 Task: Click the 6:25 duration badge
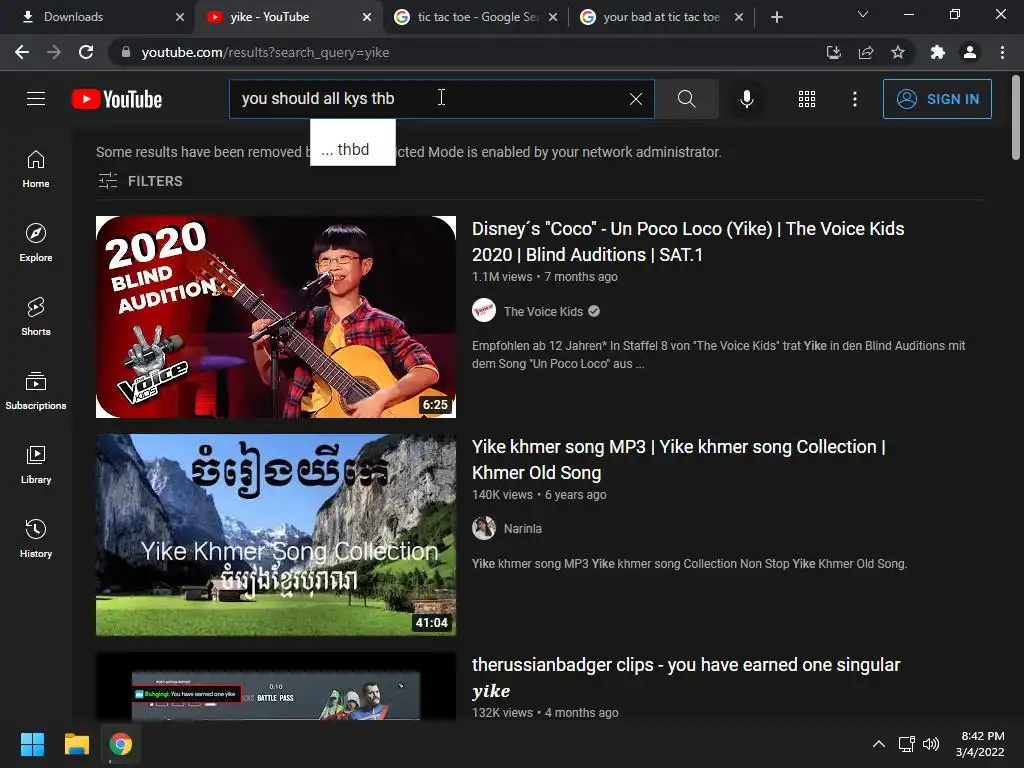click(x=435, y=404)
